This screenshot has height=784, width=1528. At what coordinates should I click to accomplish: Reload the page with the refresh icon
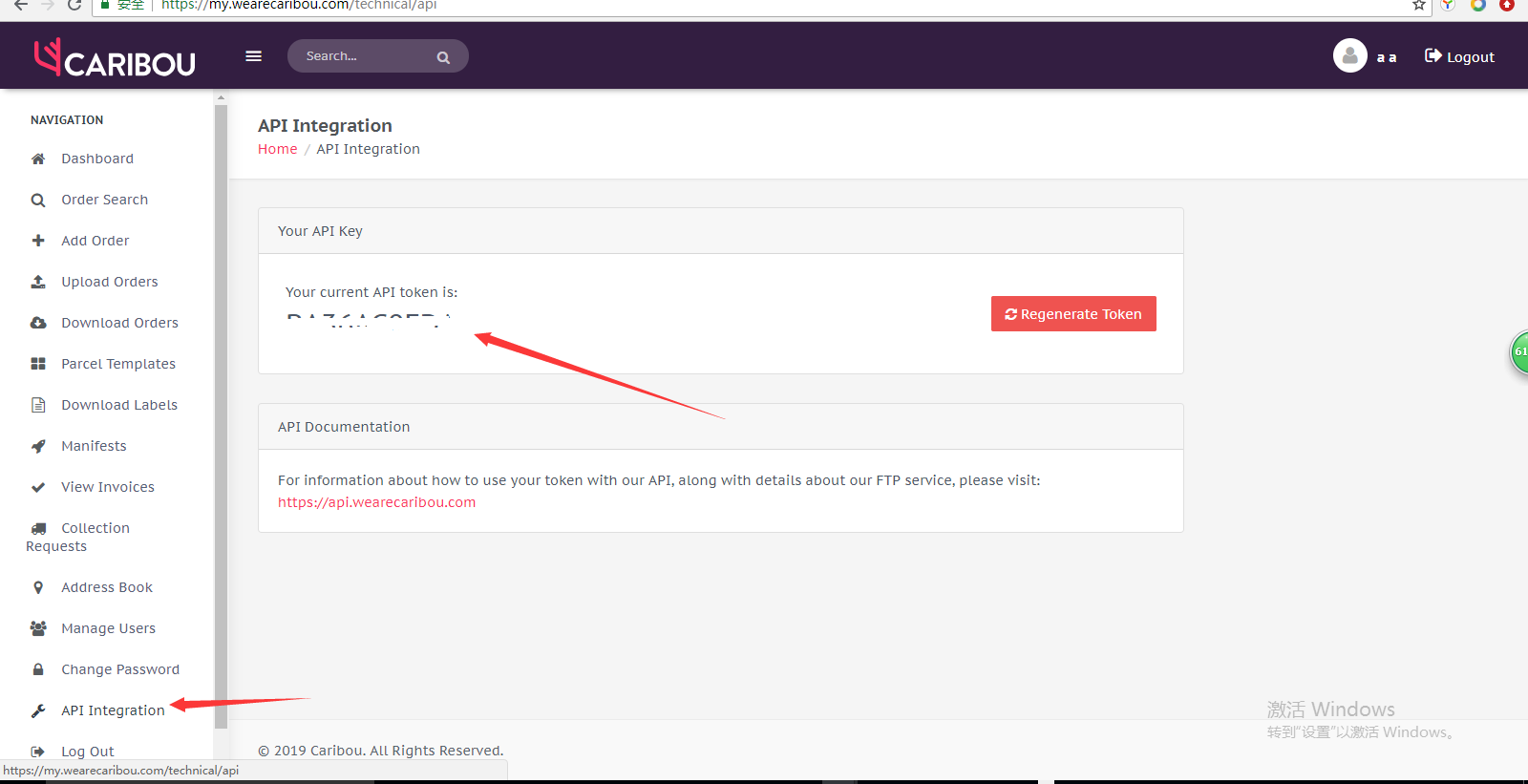point(74,5)
